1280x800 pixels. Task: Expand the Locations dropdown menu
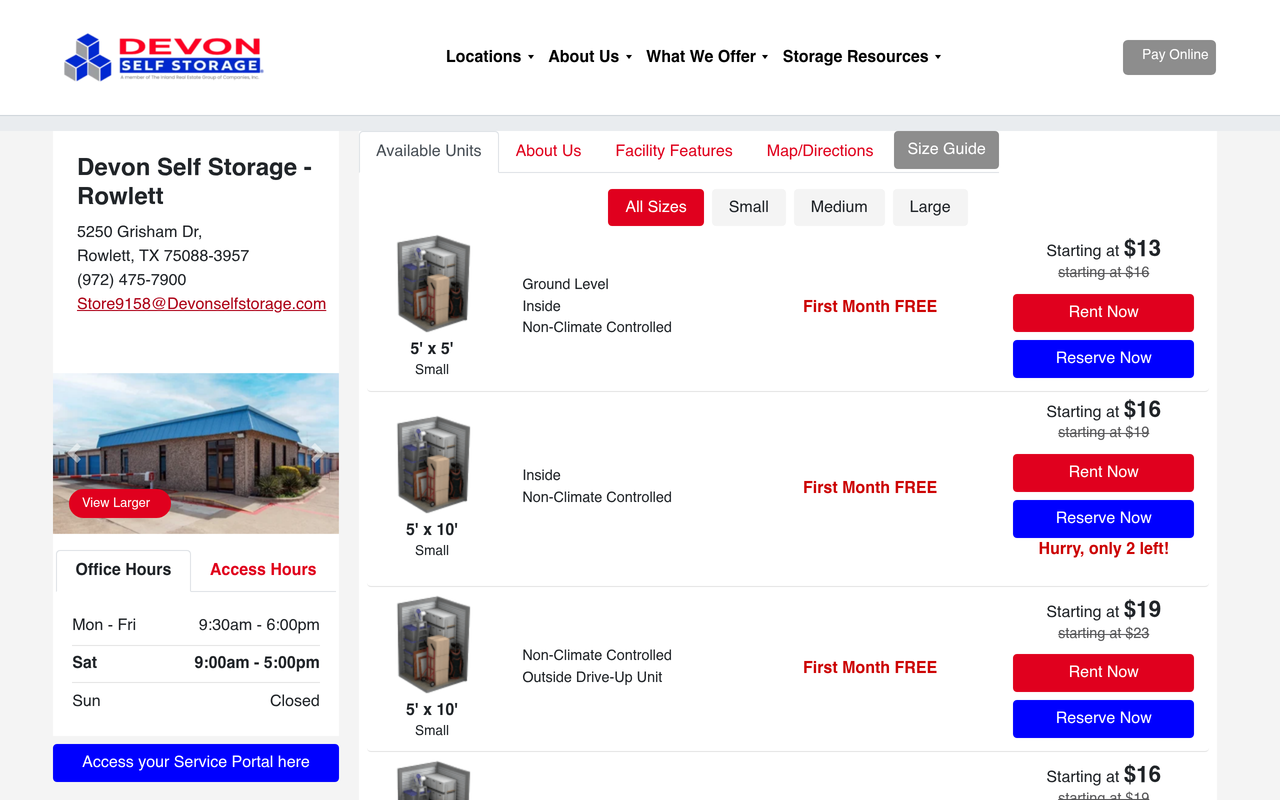490,57
